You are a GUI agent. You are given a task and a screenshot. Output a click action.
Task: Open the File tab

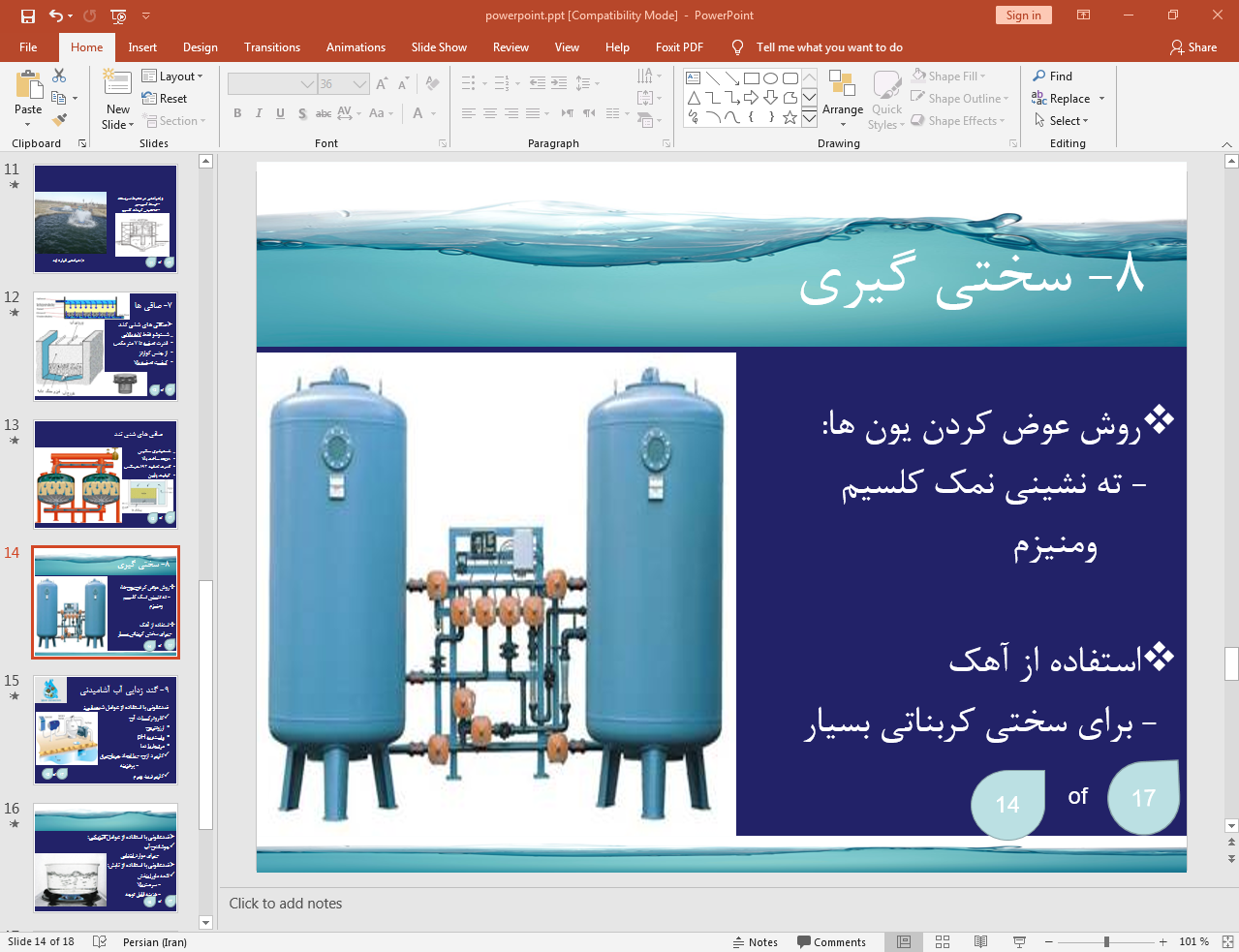[28, 46]
